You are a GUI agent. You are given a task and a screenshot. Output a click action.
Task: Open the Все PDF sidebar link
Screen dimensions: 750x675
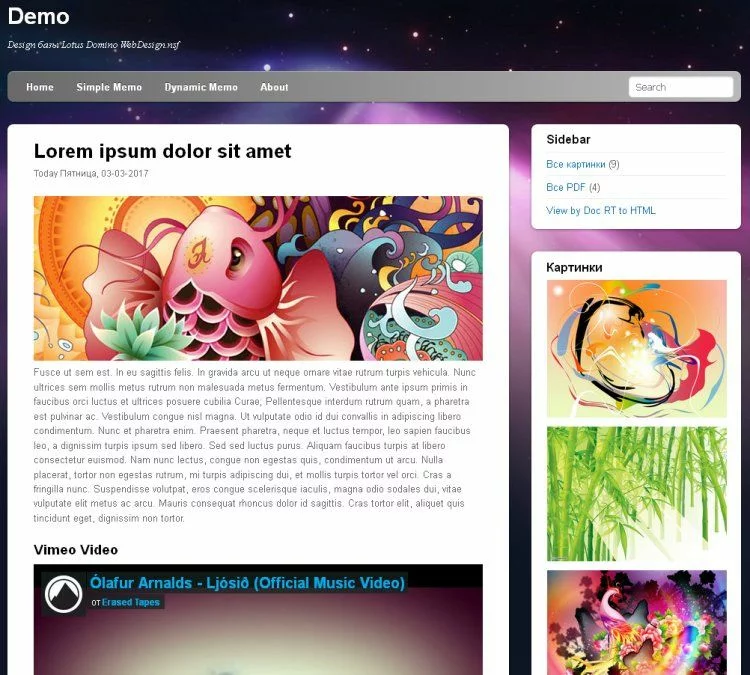point(566,187)
